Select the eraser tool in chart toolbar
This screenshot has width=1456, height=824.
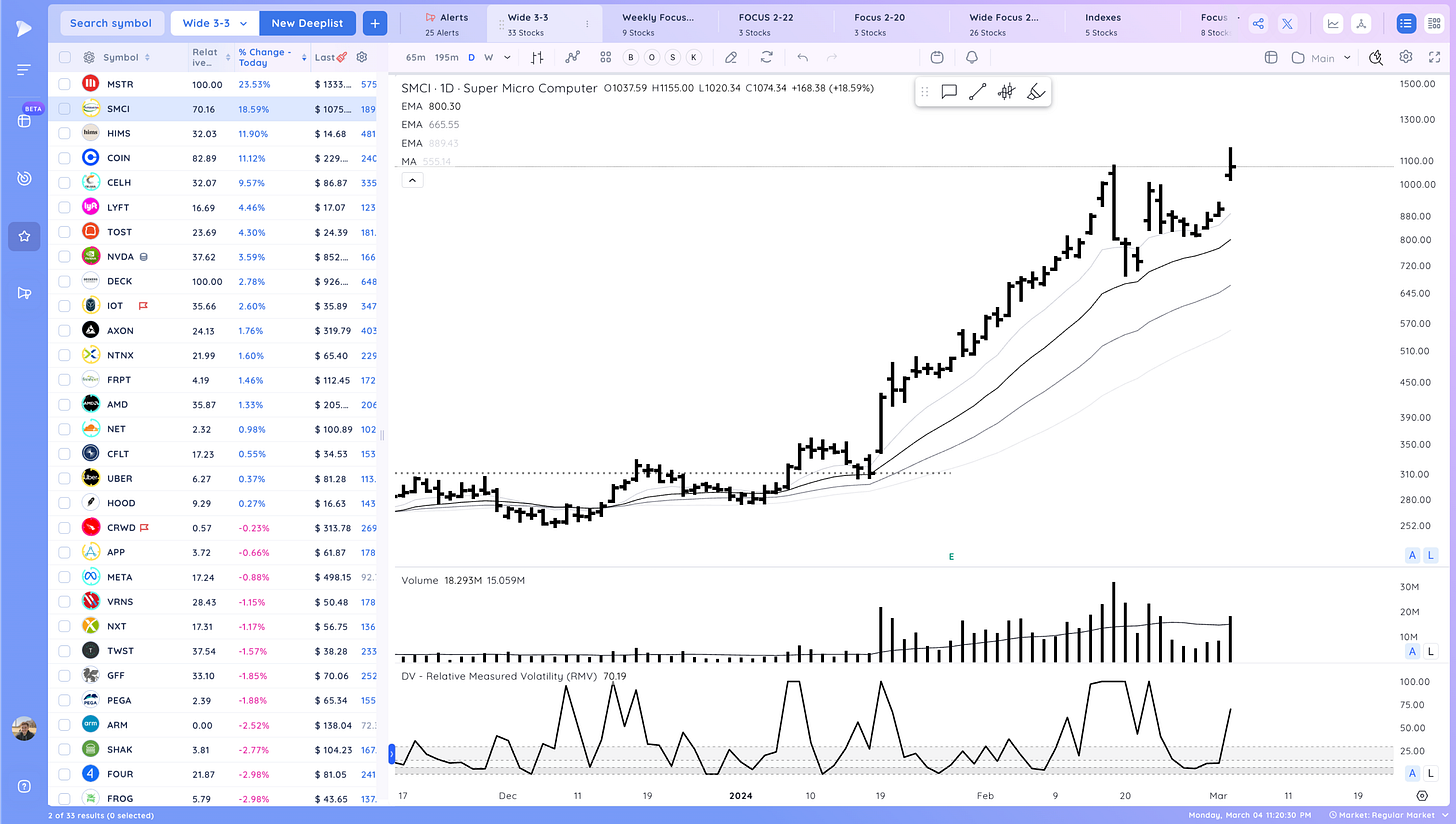(731, 58)
